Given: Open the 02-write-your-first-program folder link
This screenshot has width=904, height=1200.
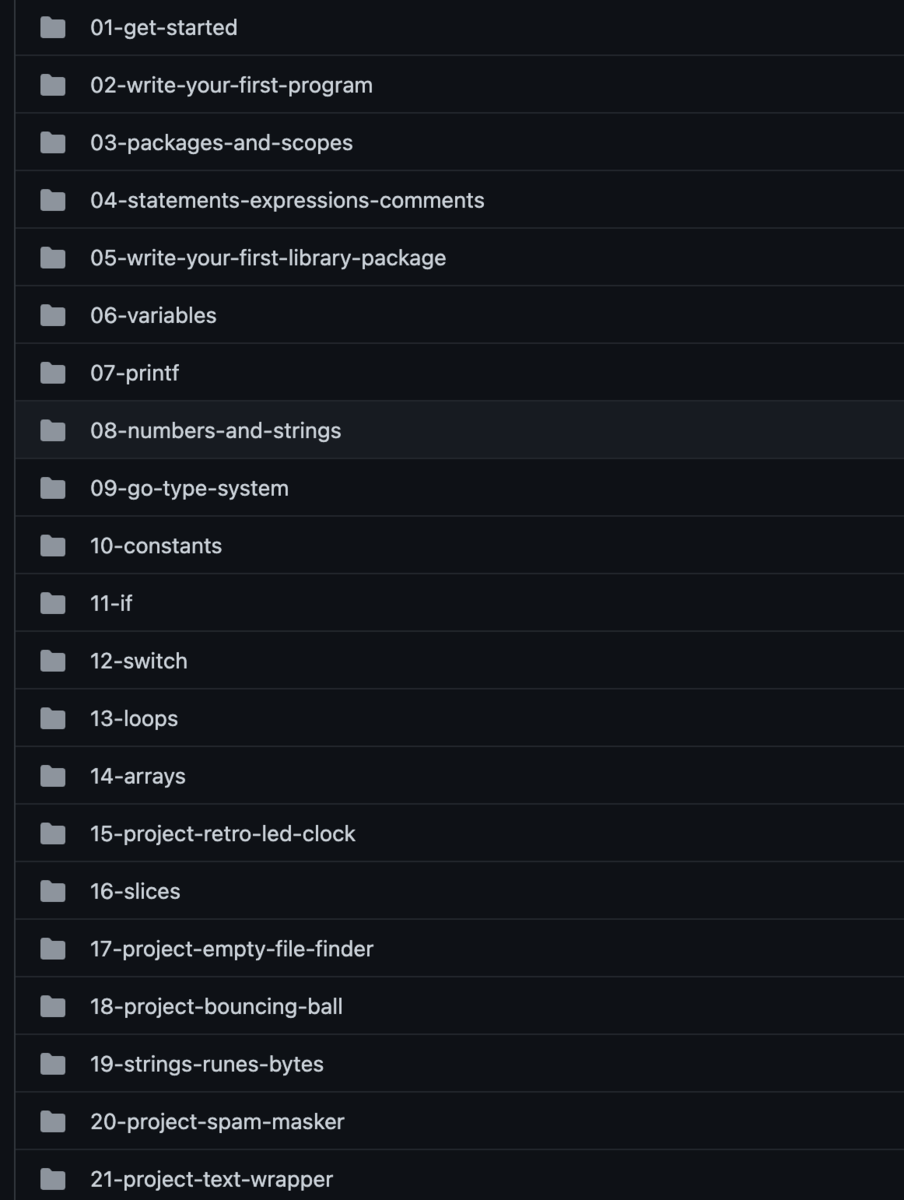Looking at the screenshot, I should [x=231, y=86].
